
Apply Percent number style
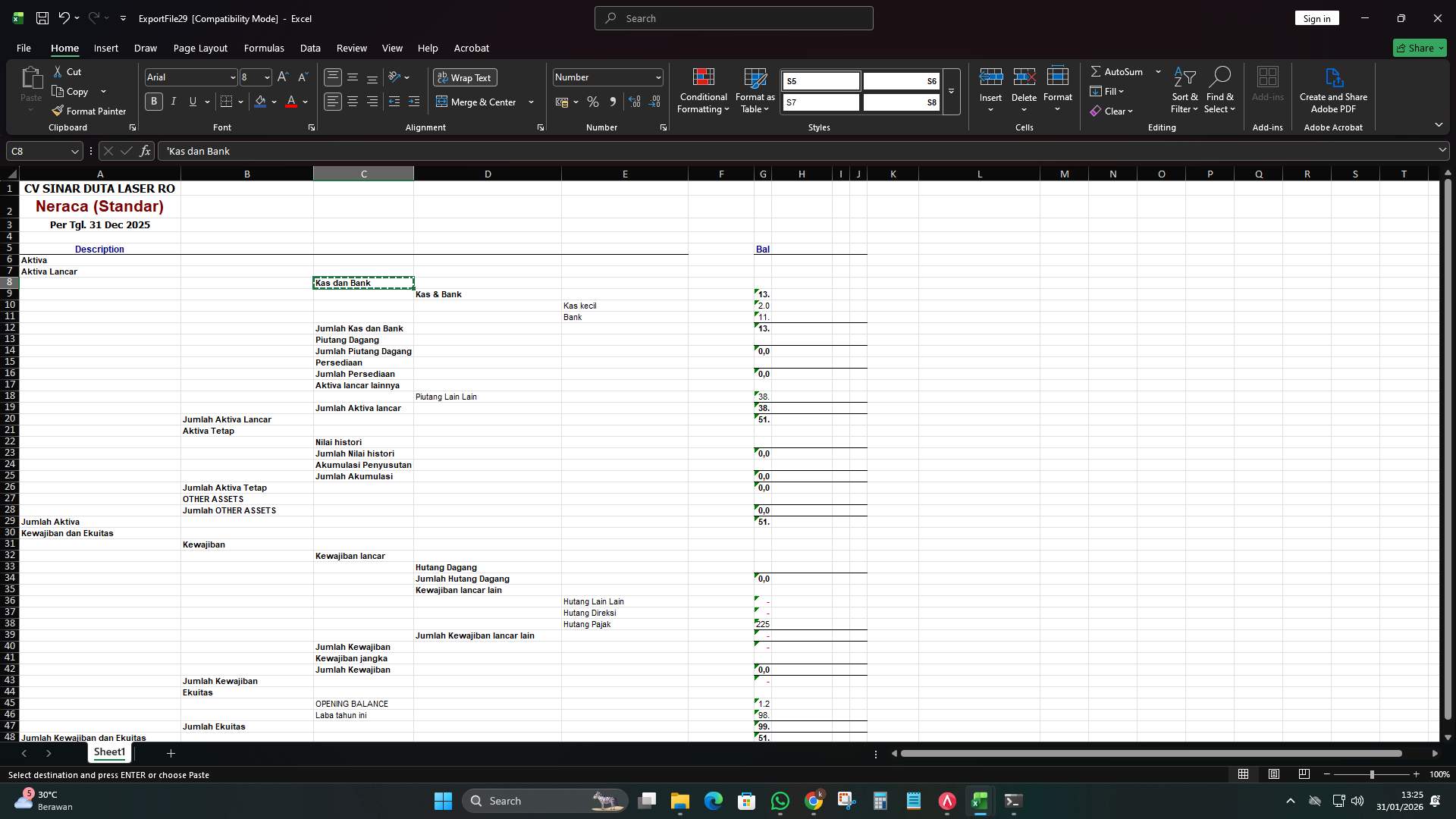(x=593, y=101)
